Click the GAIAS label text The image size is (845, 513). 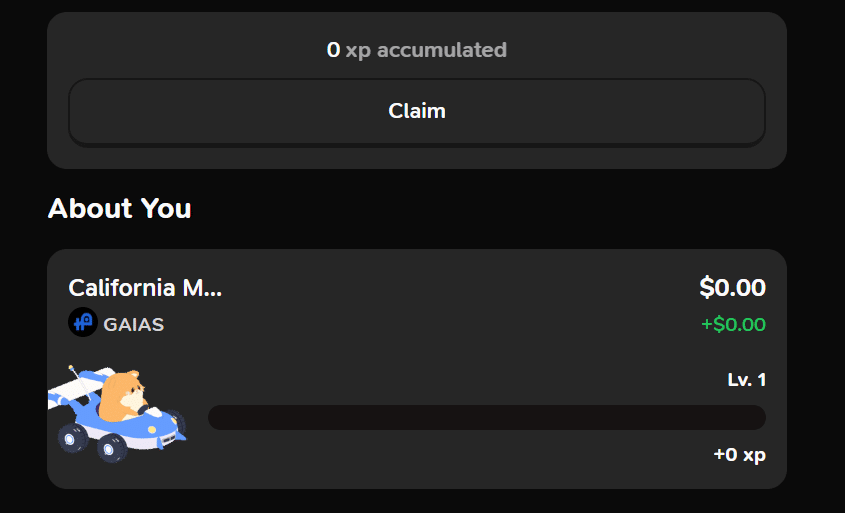pyautogui.click(x=134, y=324)
